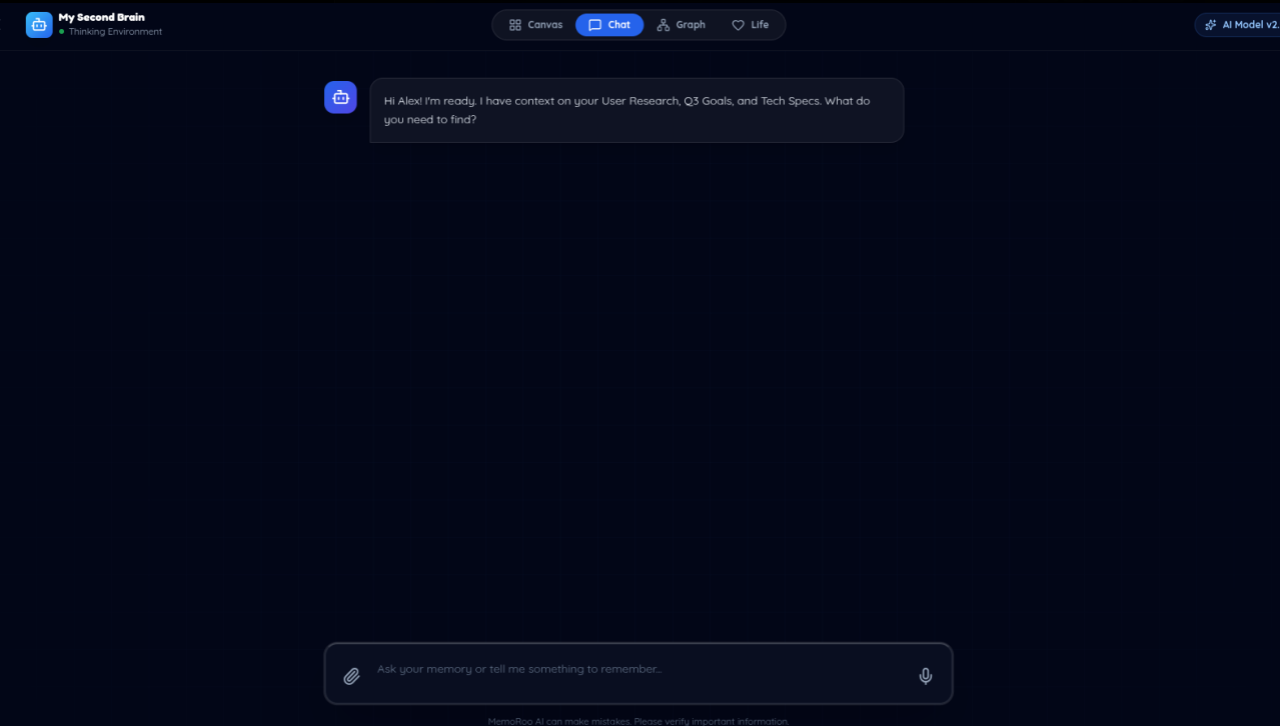The width and height of the screenshot is (1280, 726).
Task: Select the active Chat tab
Action: click(x=609, y=25)
